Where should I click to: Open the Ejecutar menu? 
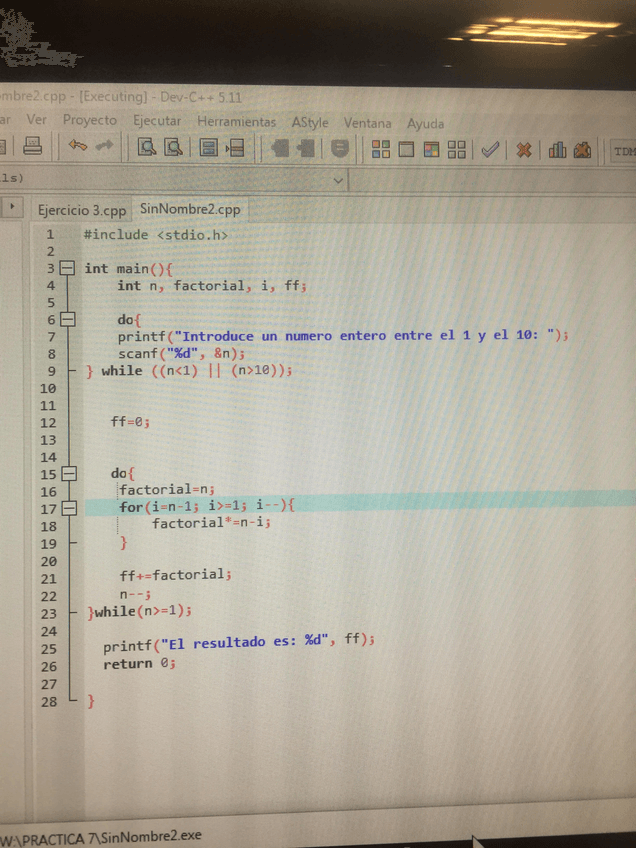click(157, 121)
